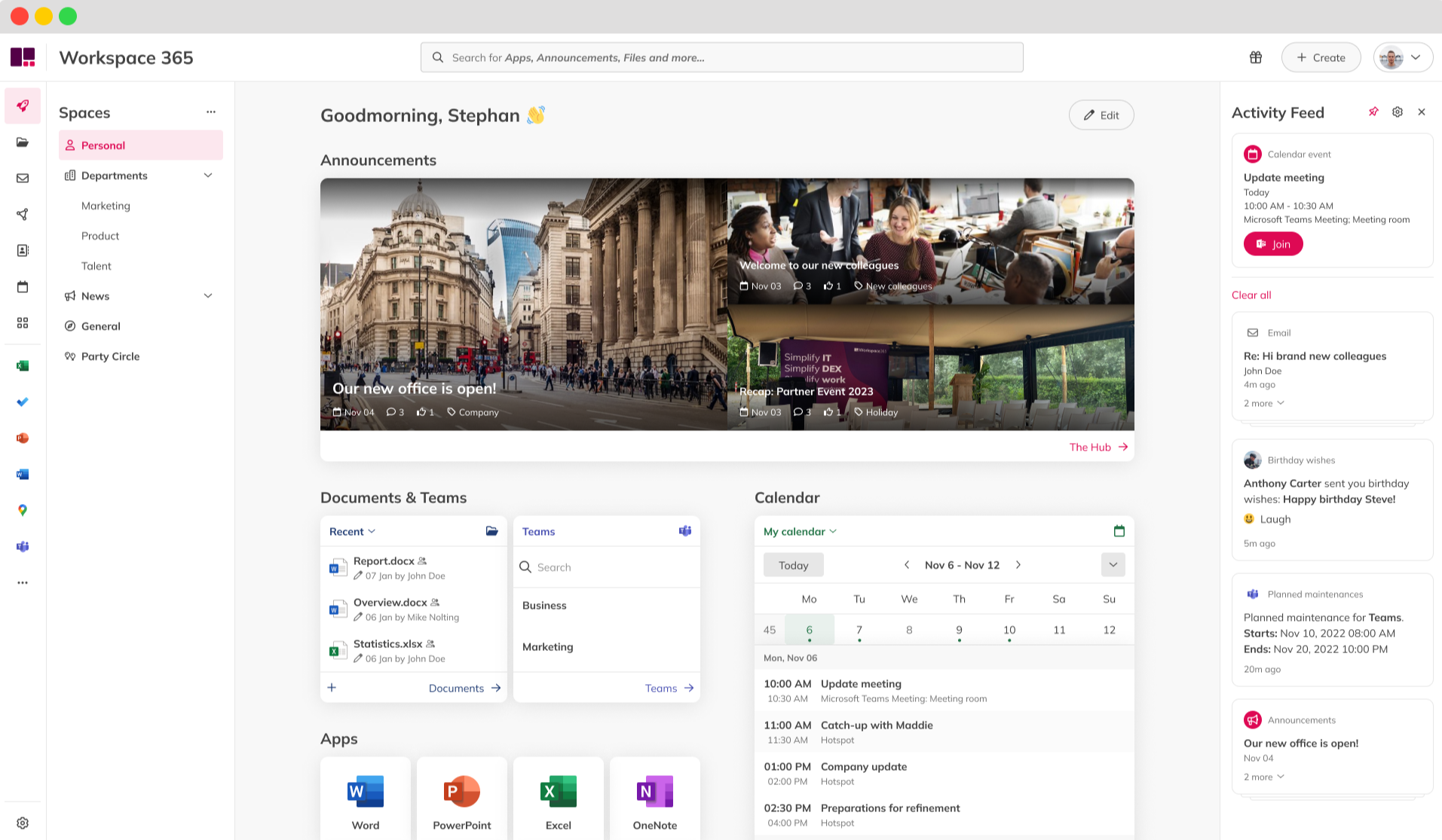Launch Word from the left sidebar
Screen dimensions: 1442x840
pos(23,474)
